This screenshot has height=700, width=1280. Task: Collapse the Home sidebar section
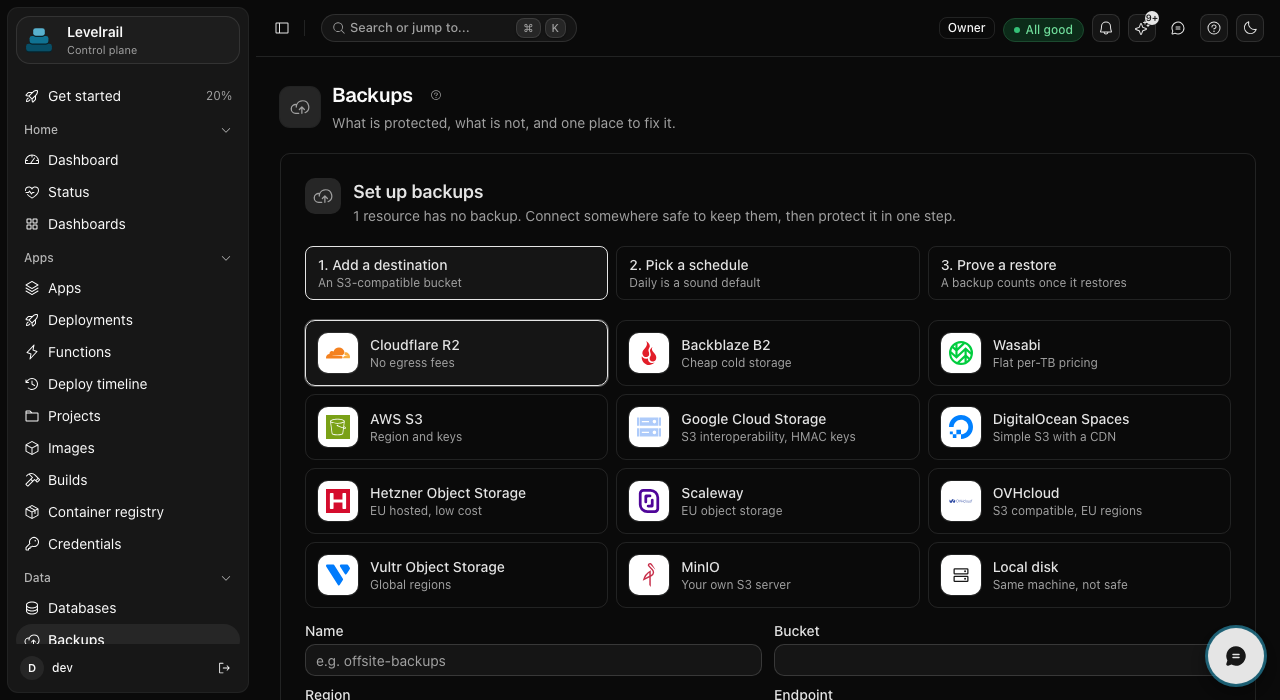click(226, 130)
